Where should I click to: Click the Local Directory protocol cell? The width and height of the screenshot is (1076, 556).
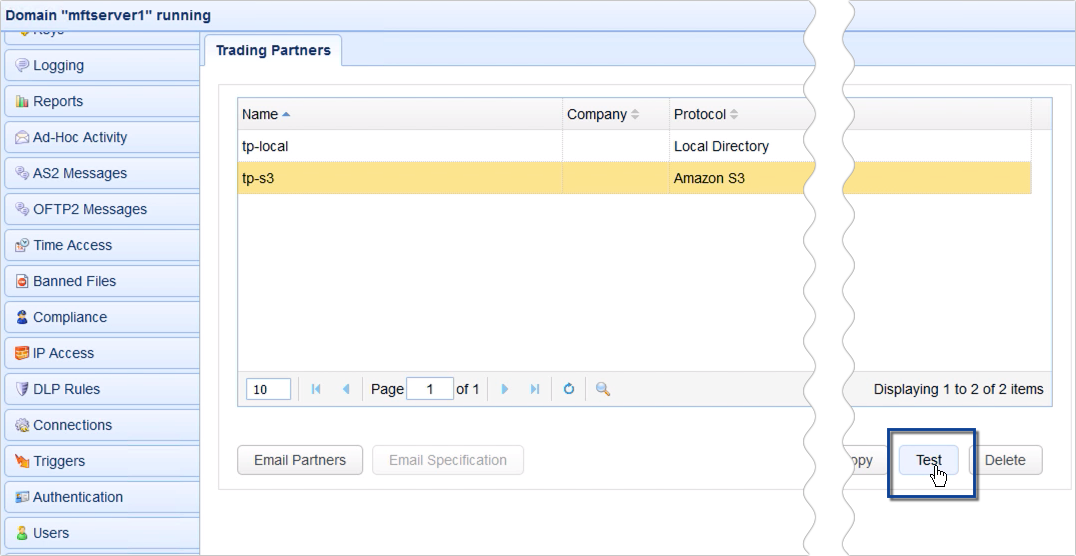coord(721,146)
